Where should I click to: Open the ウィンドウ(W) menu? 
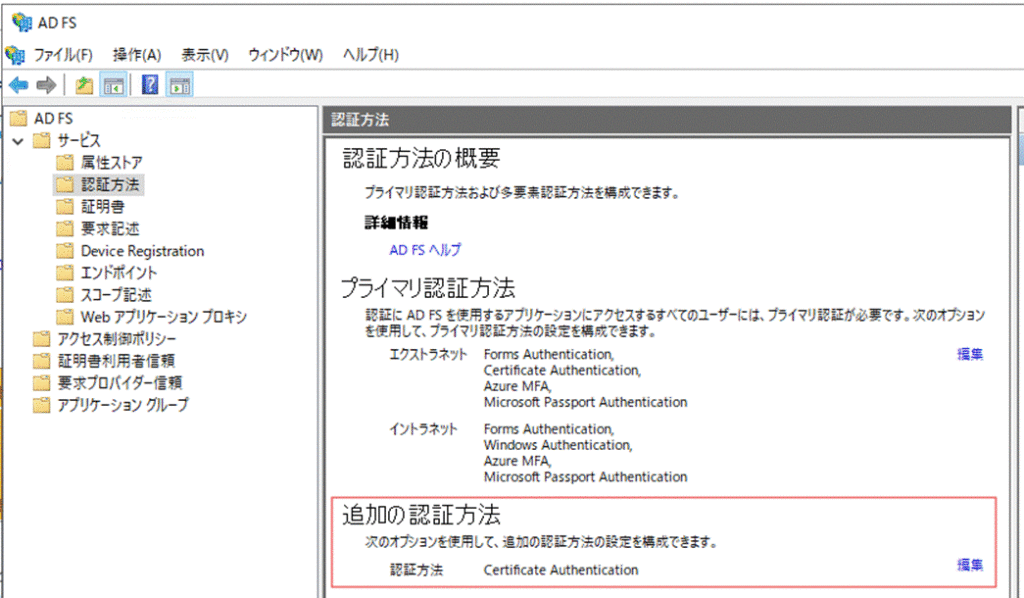click(285, 55)
